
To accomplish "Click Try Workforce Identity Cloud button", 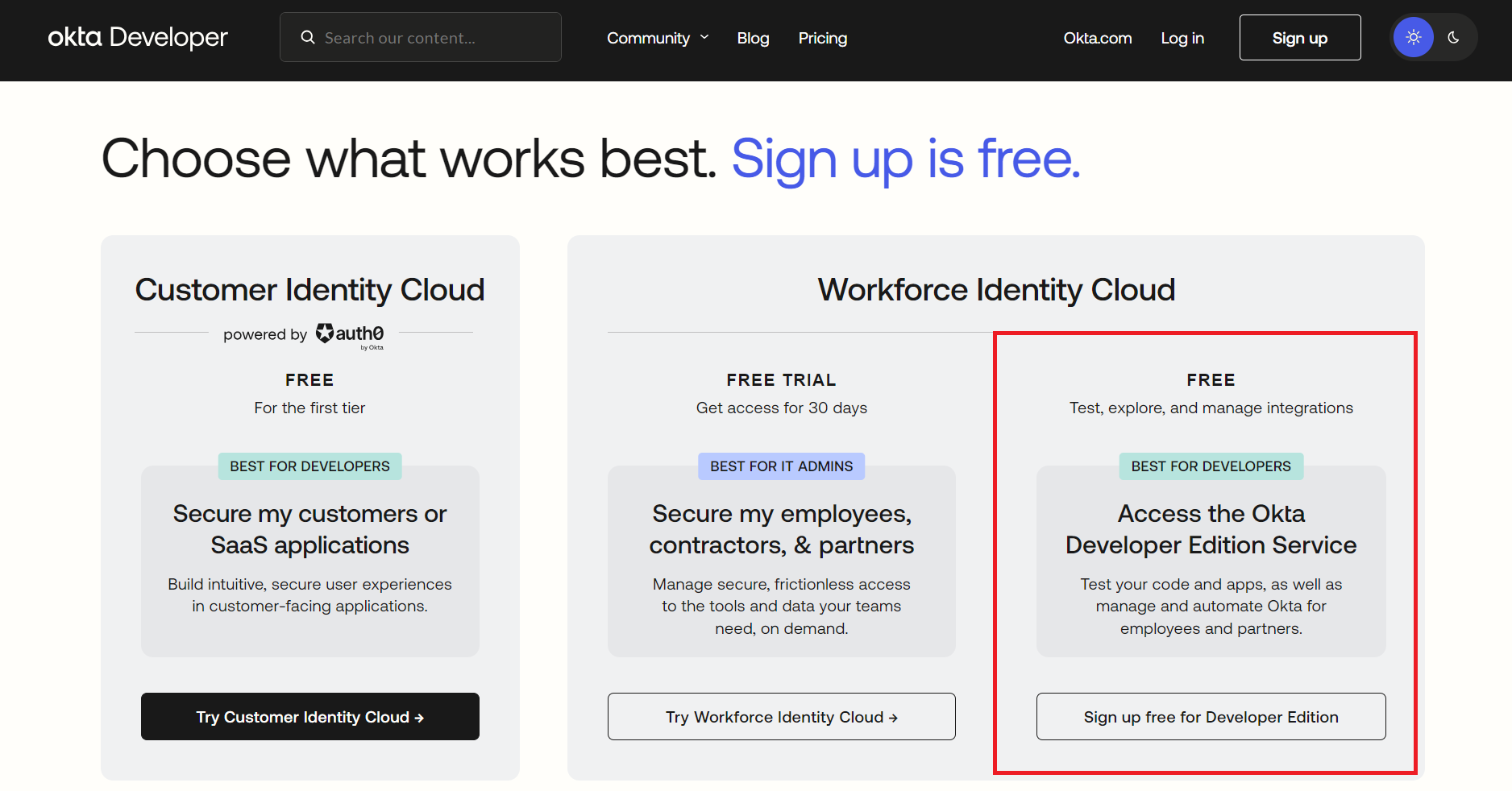I will (781, 716).
